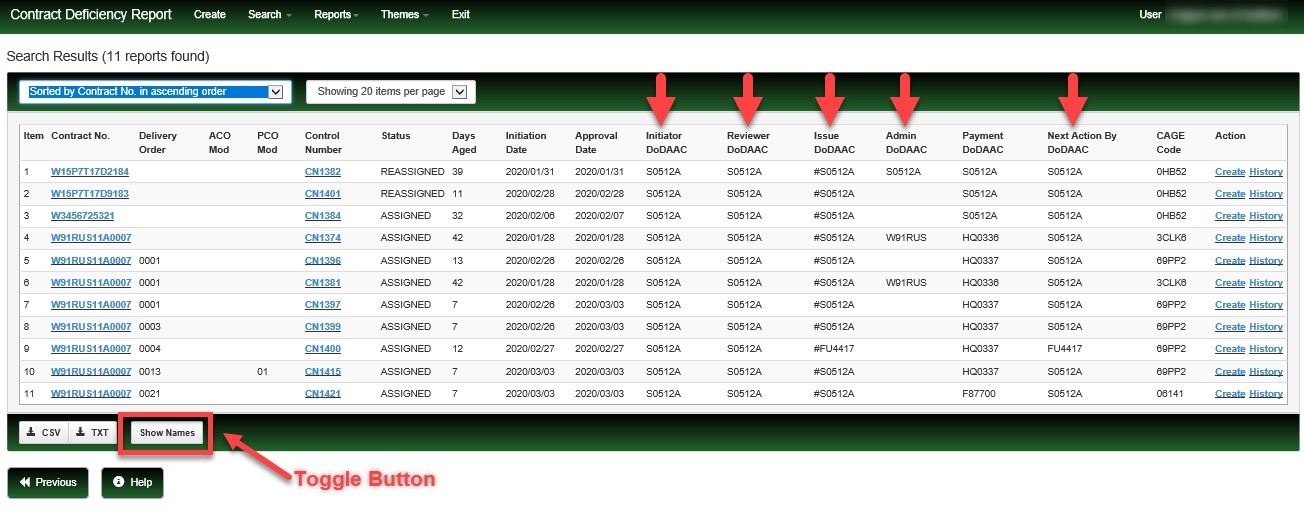1304x530 pixels.
Task: Click Create link for item 4
Action: 1229,238
